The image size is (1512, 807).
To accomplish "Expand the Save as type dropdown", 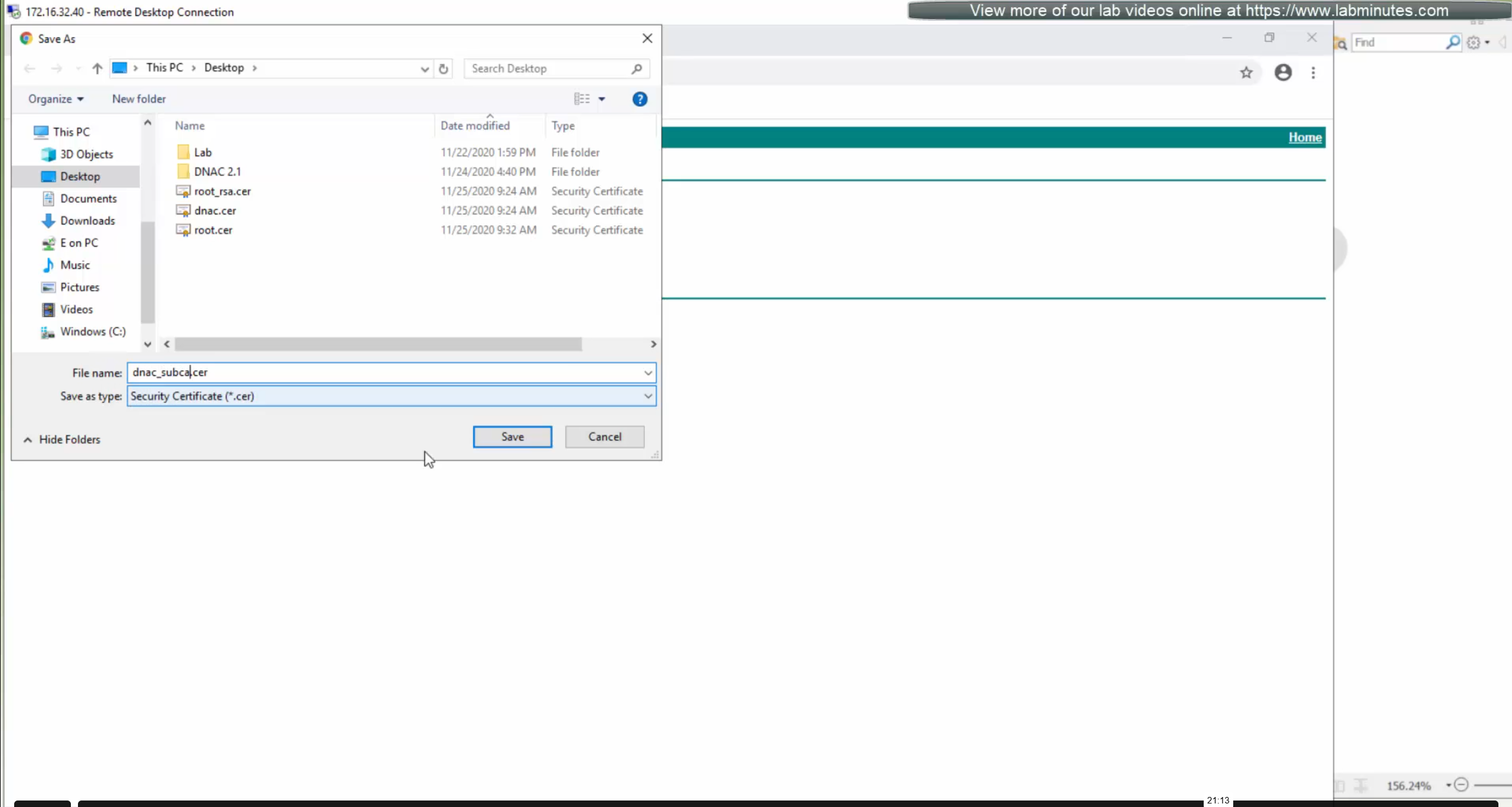I will [648, 396].
